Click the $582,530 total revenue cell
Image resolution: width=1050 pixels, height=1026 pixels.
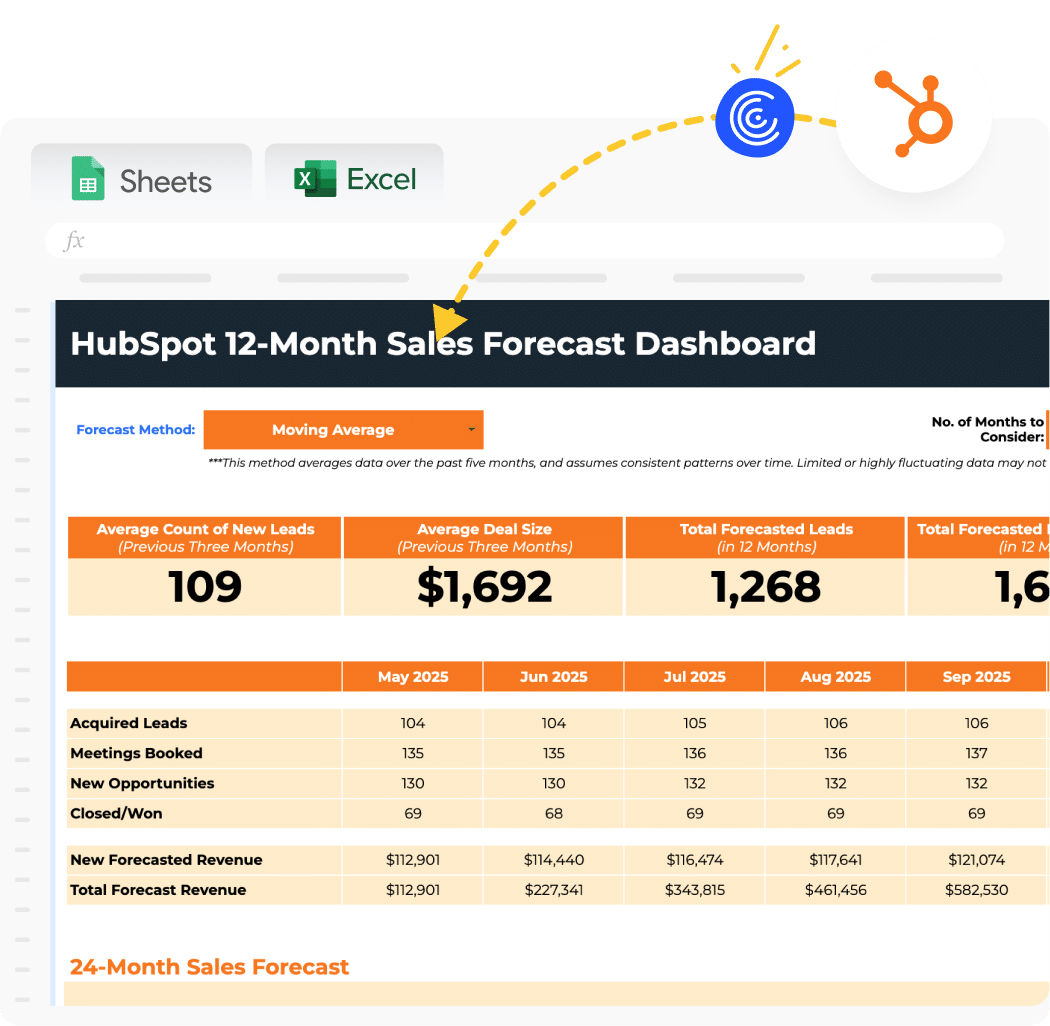coord(976,890)
